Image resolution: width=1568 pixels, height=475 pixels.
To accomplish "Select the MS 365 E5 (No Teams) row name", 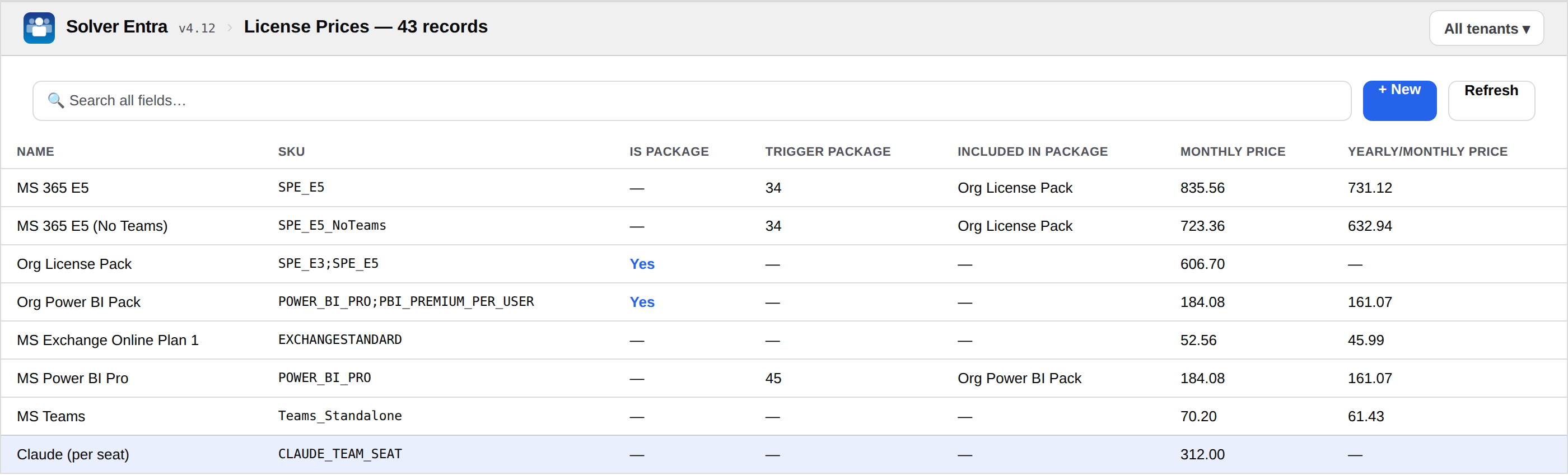I will [x=92, y=226].
